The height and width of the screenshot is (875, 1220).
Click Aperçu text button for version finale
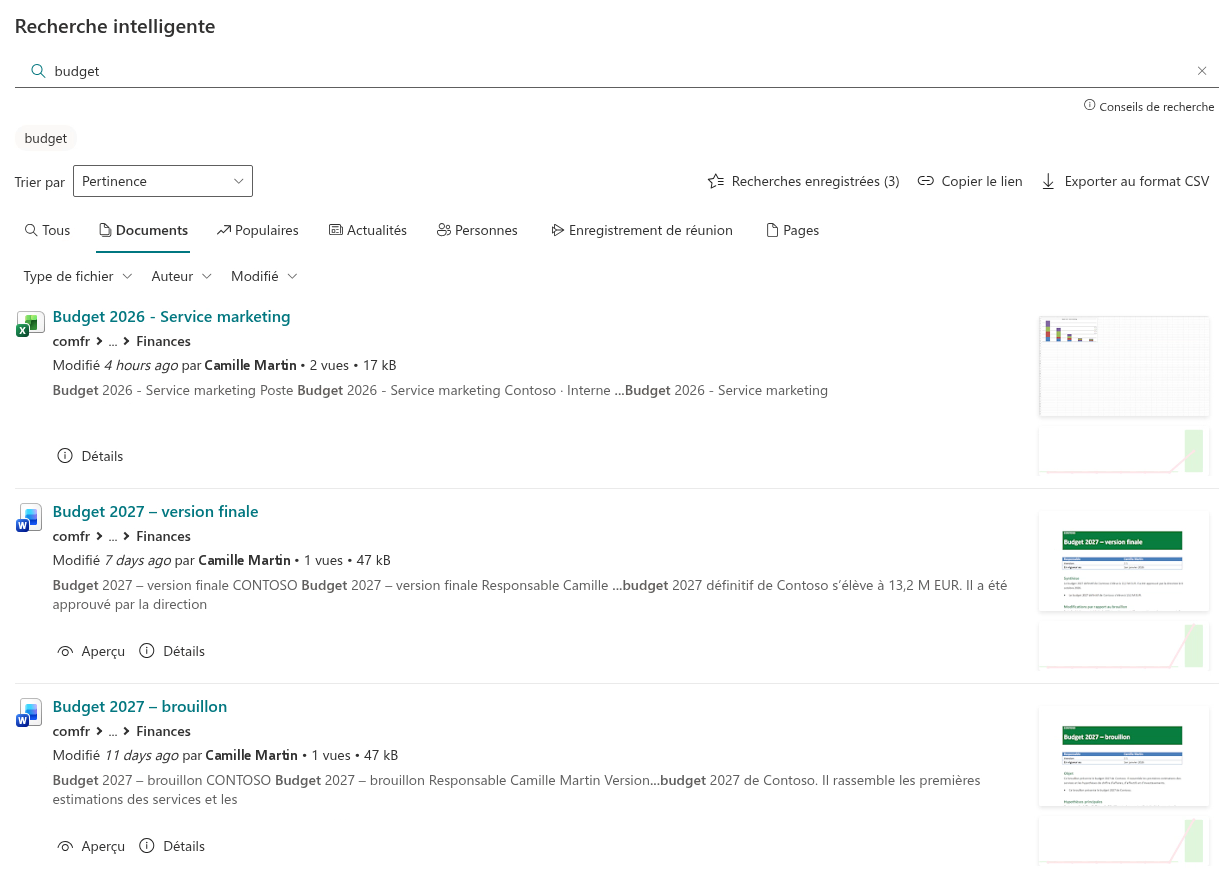(x=103, y=651)
